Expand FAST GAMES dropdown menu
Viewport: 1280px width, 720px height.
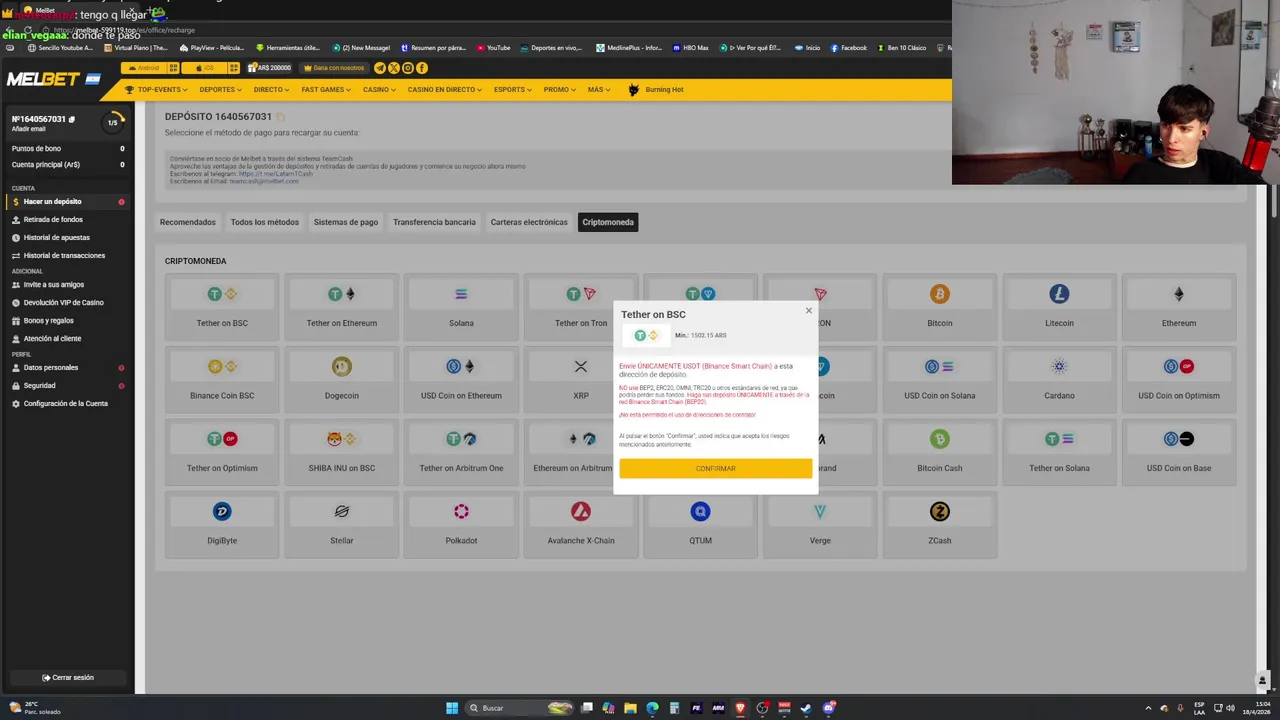[x=326, y=90]
